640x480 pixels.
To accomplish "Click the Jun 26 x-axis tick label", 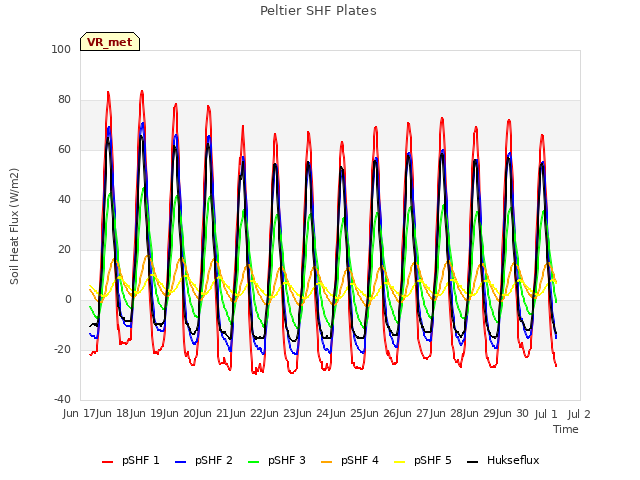I will [381, 413].
